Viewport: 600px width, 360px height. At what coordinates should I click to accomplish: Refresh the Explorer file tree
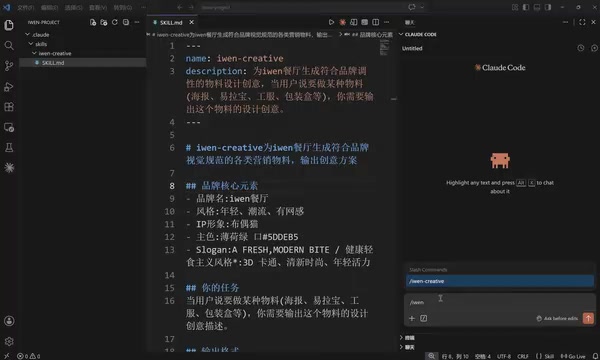(x=115, y=23)
